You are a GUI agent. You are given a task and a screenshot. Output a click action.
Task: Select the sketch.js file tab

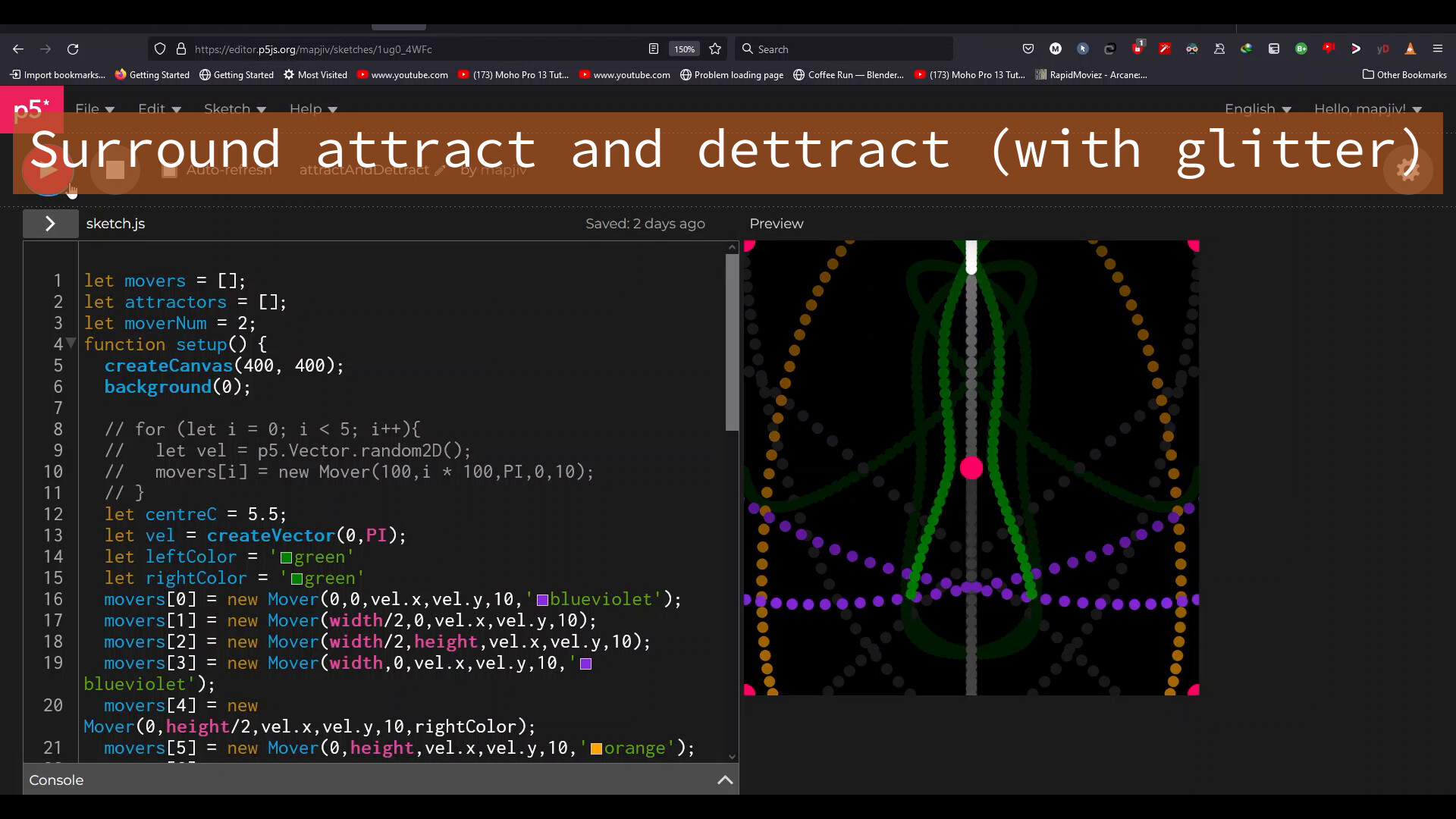(115, 224)
